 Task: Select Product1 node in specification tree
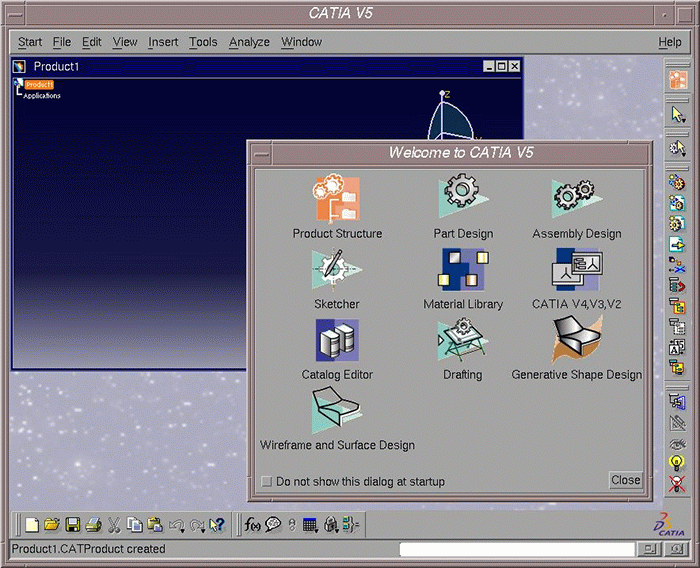(39, 84)
